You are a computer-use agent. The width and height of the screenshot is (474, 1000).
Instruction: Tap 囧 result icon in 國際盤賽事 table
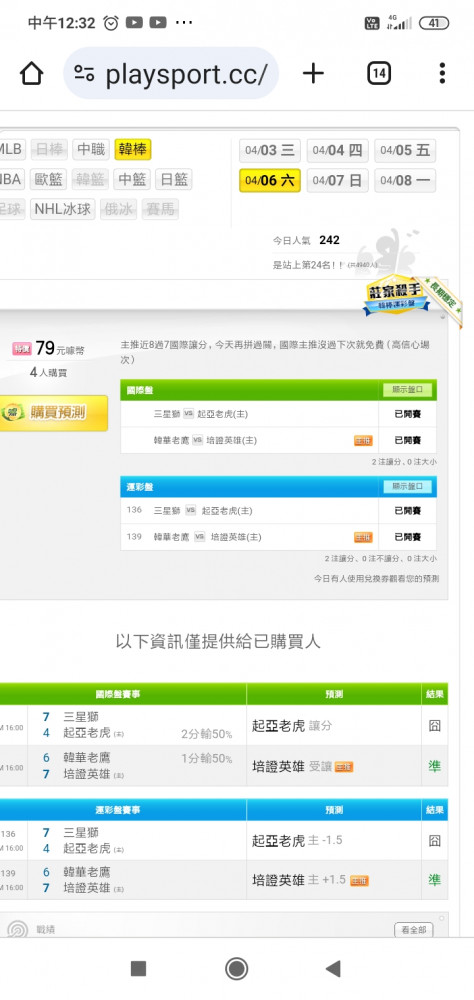434,726
